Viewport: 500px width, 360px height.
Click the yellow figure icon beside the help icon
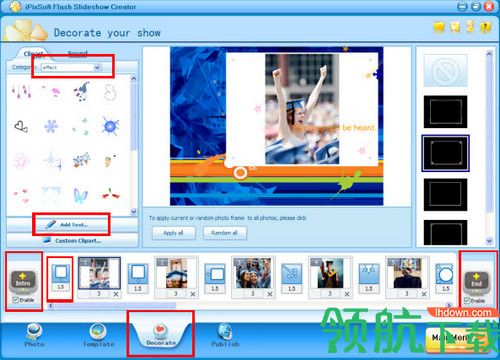pos(470,27)
